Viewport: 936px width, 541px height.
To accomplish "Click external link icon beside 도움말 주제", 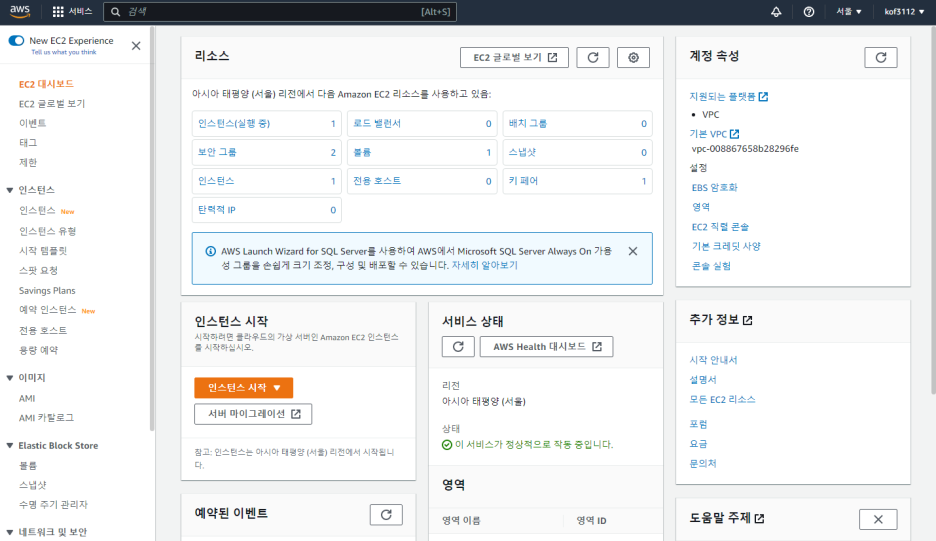I will [759, 518].
